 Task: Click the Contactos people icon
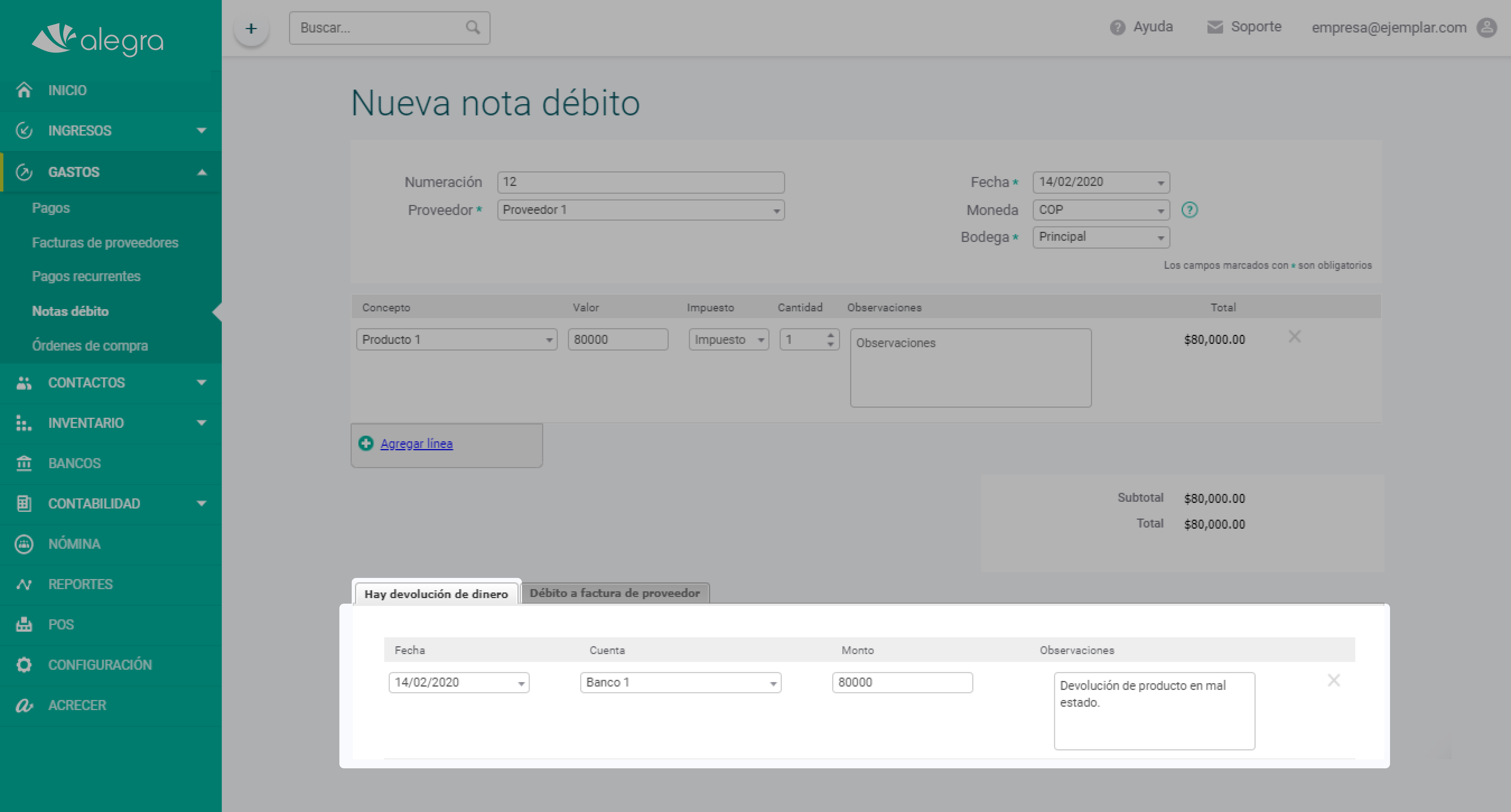[x=24, y=382]
